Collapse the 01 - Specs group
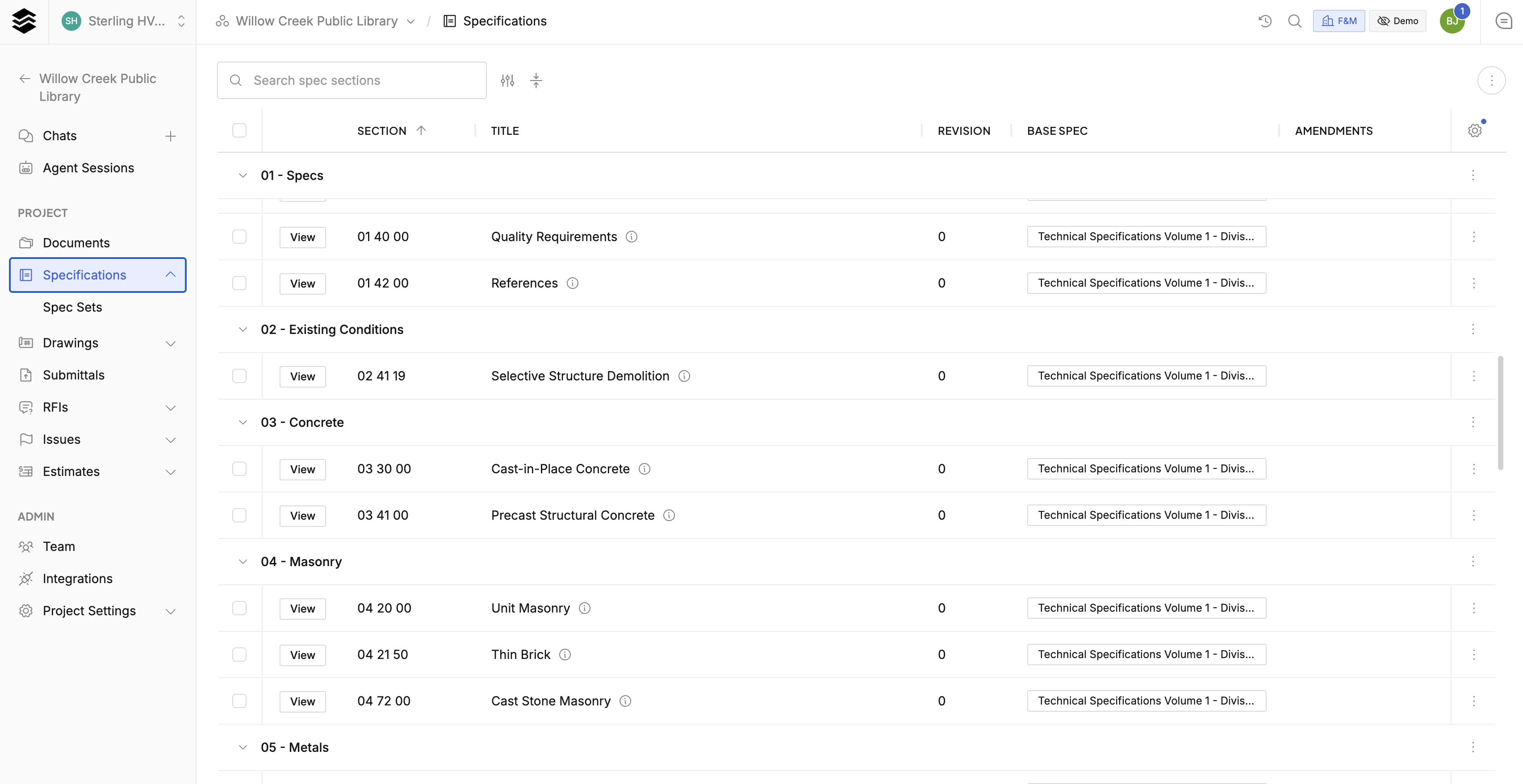This screenshot has width=1523, height=784. (243, 175)
